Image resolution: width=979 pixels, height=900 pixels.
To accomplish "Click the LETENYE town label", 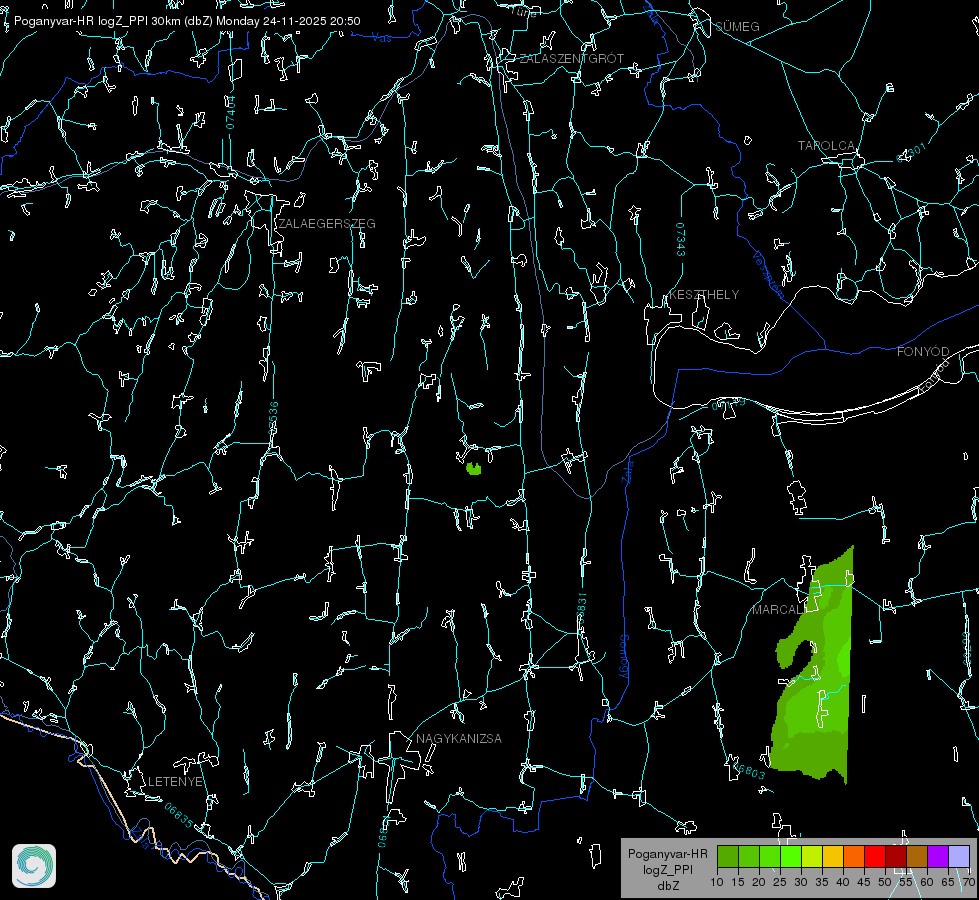I will (x=175, y=782).
